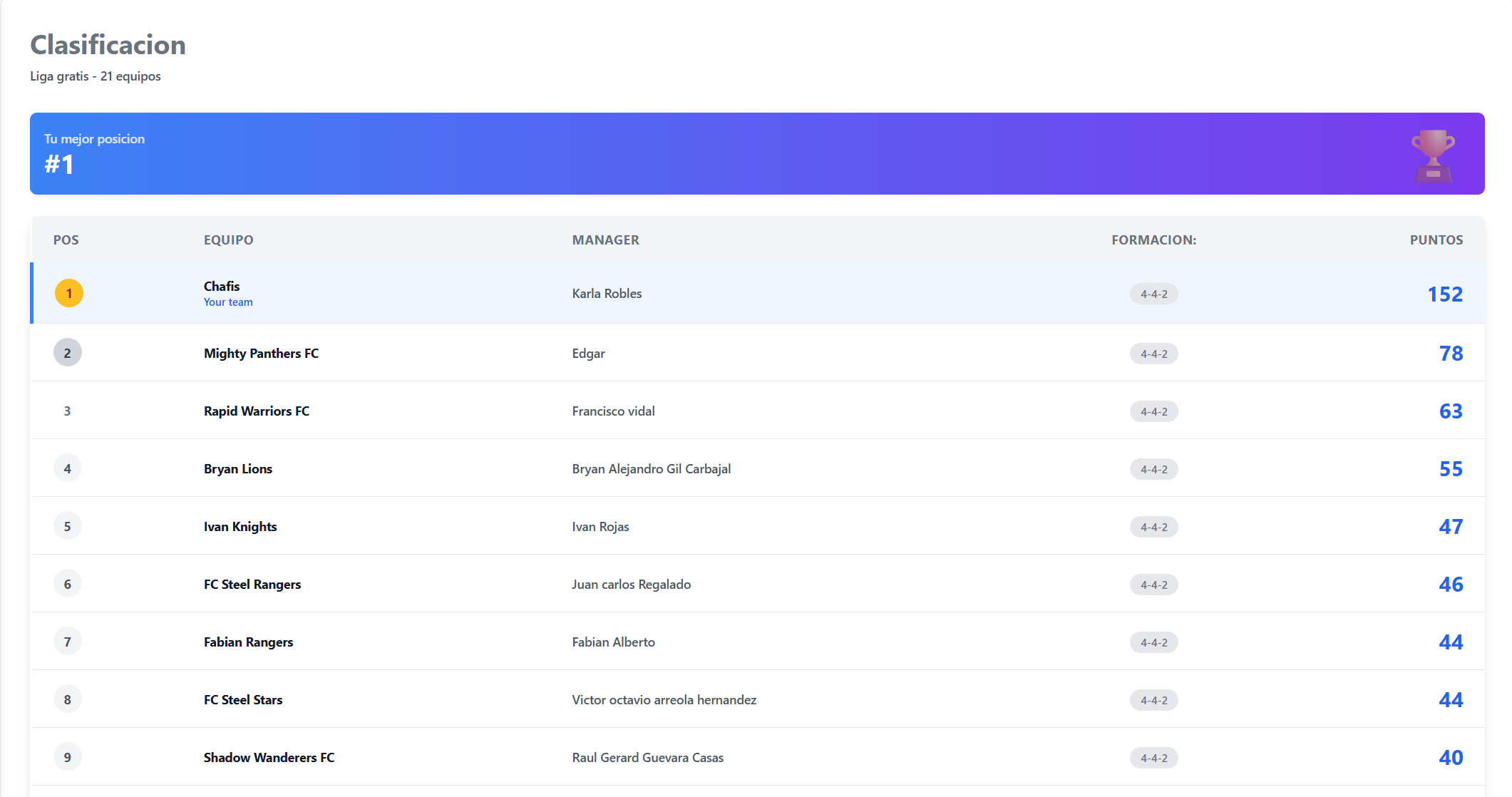This screenshot has width=1512, height=797.
Task: Click the position badge beside Shadow Wanderers FC
Action: [68, 756]
